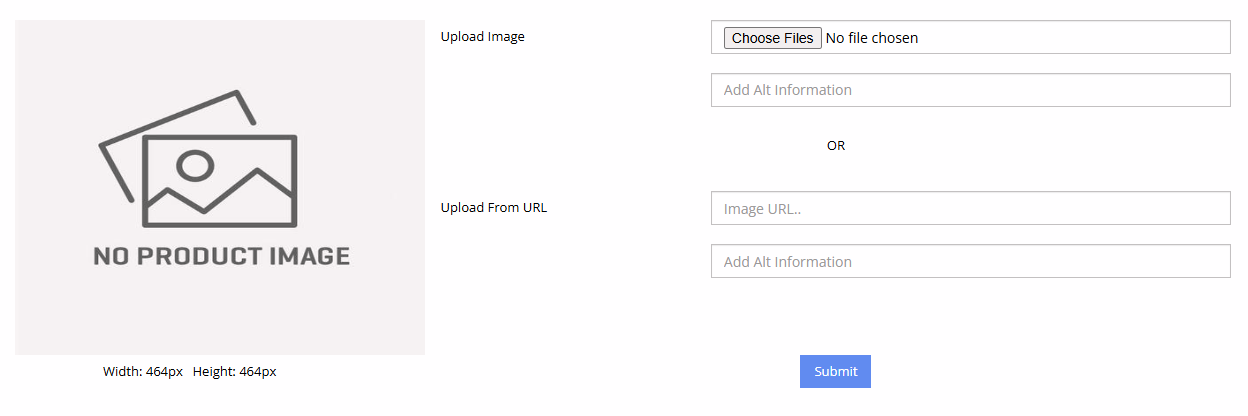
Task: Click the OR separator text
Action: click(835, 146)
